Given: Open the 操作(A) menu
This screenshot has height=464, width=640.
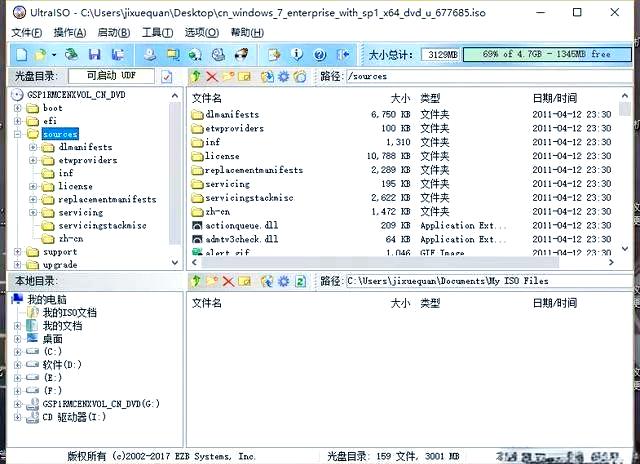Looking at the screenshot, I should tap(70, 32).
